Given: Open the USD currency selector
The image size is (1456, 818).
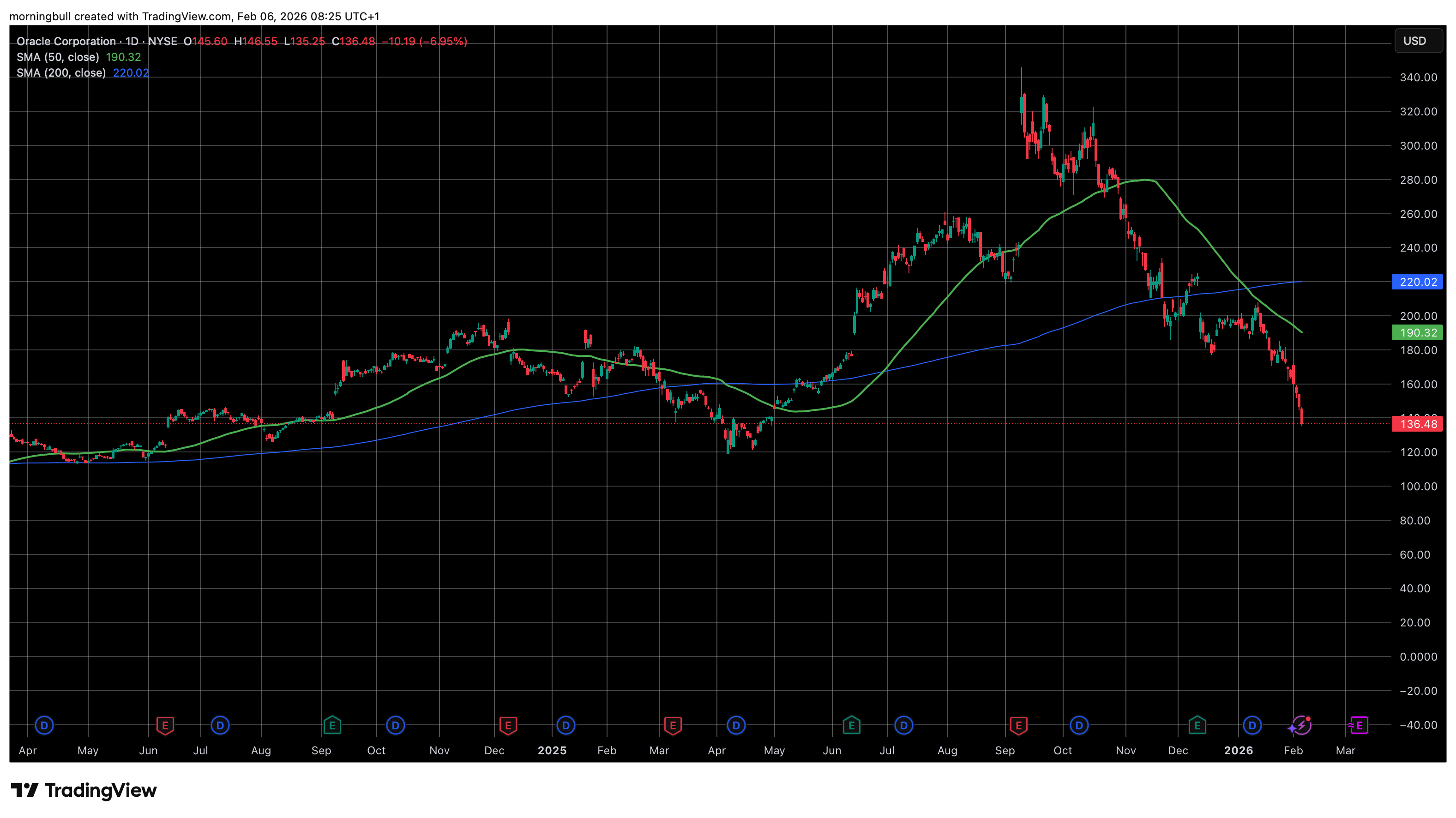Looking at the screenshot, I should pyautogui.click(x=1418, y=41).
